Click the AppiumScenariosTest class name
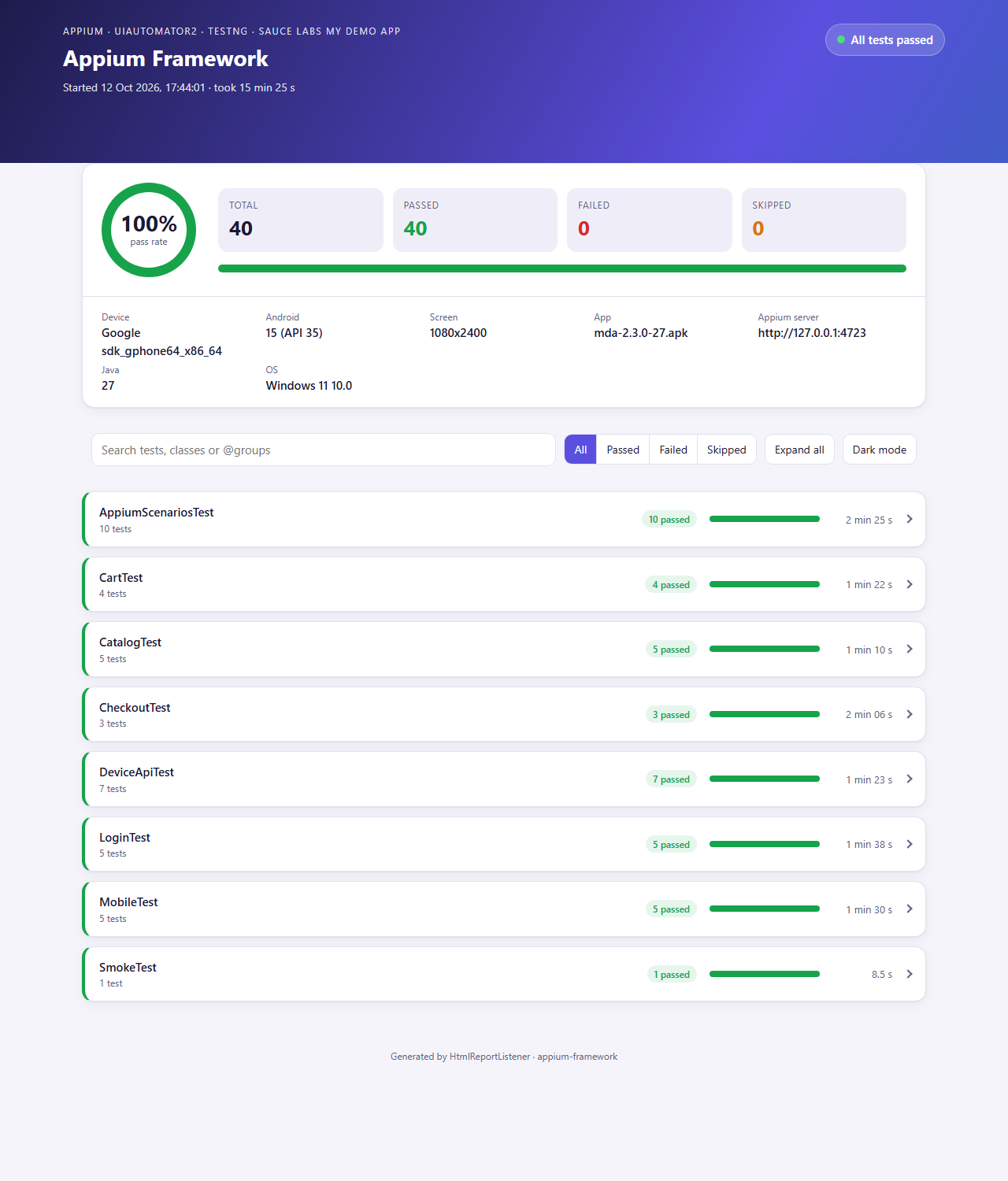This screenshot has width=1008, height=1181. click(156, 512)
